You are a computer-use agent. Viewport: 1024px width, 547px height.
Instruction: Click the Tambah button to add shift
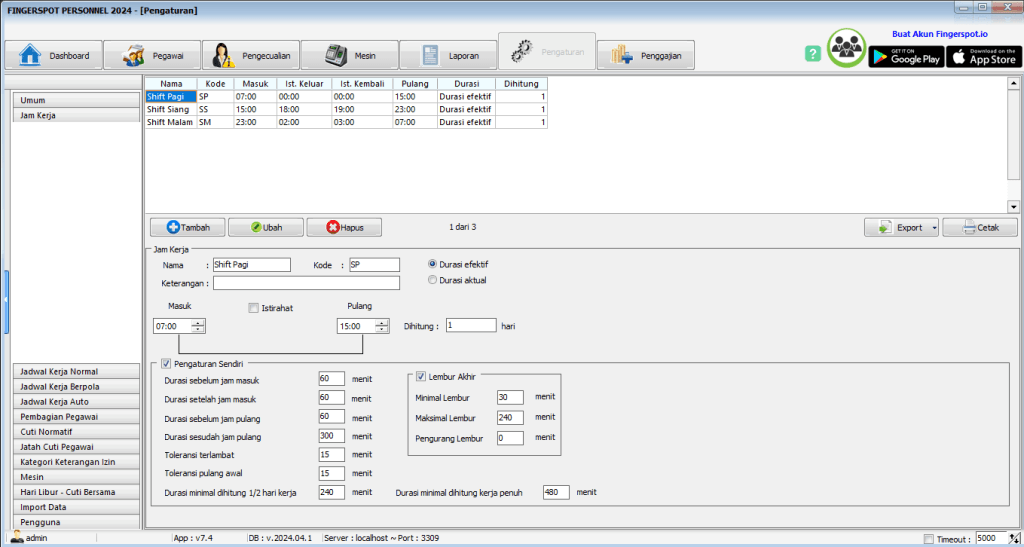pos(187,228)
